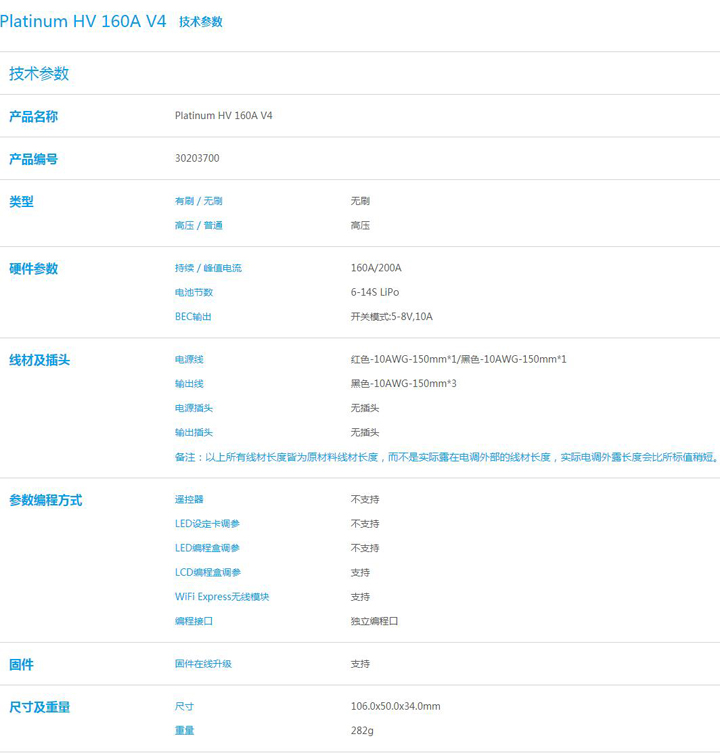
Task: Click the 备注 note about wire length
Action: tap(446, 457)
